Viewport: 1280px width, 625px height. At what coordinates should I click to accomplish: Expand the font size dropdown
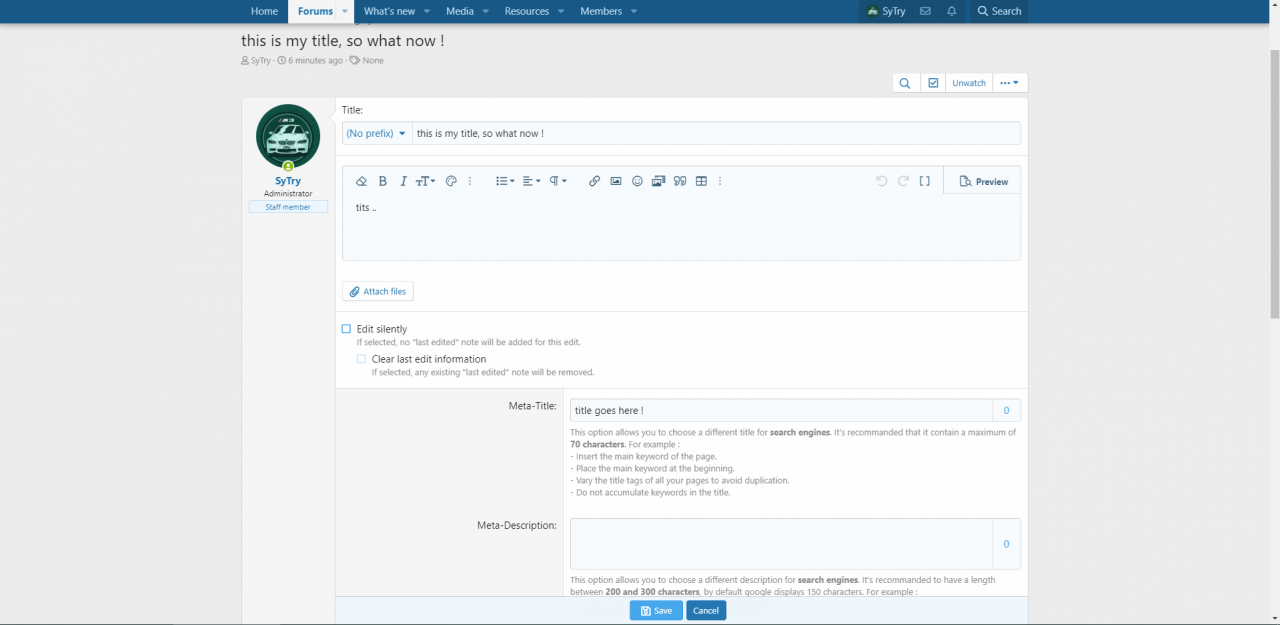(x=426, y=181)
